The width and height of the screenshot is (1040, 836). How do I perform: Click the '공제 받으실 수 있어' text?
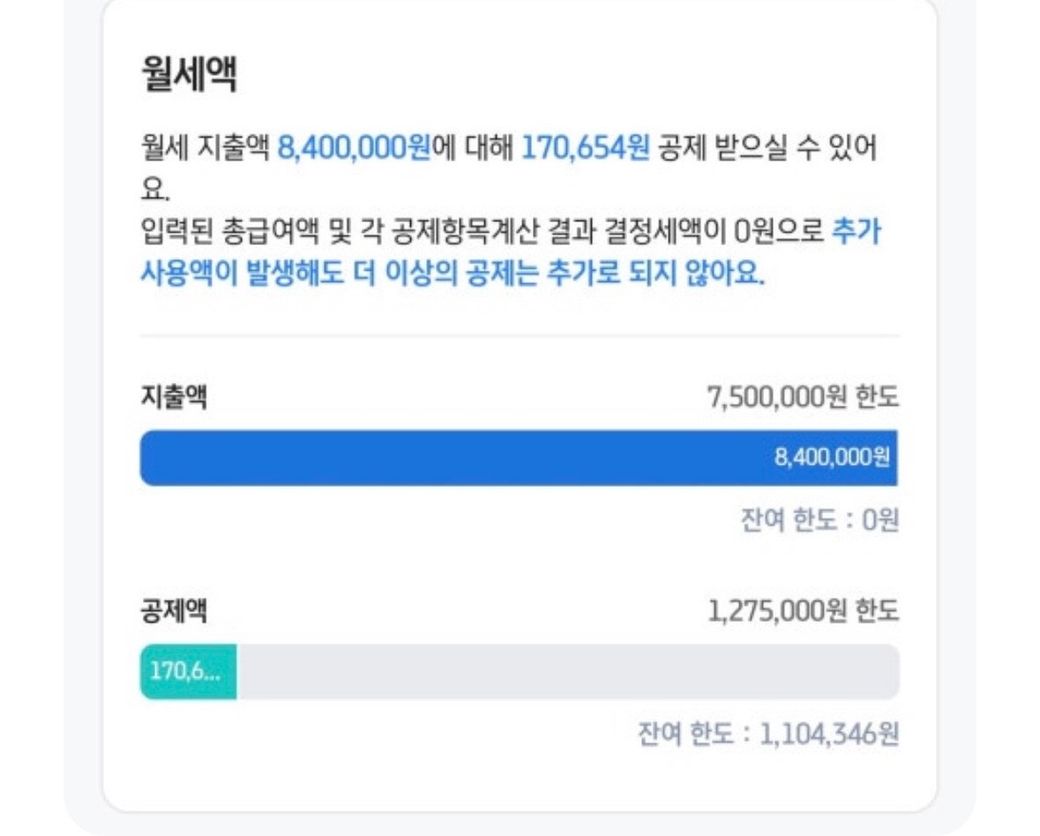768,149
